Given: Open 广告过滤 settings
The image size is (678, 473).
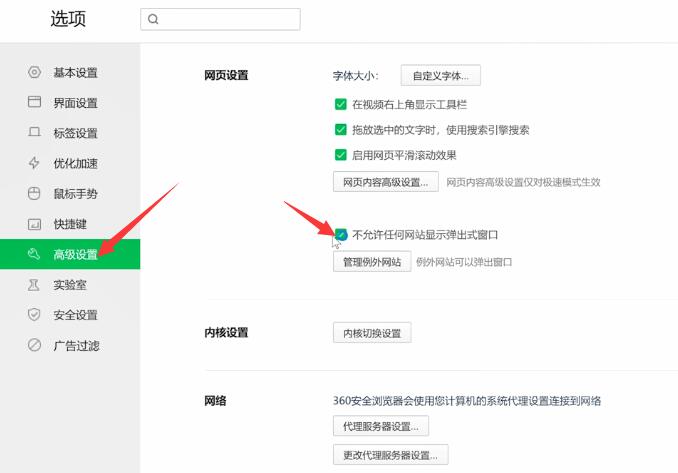Looking at the screenshot, I should (70, 345).
